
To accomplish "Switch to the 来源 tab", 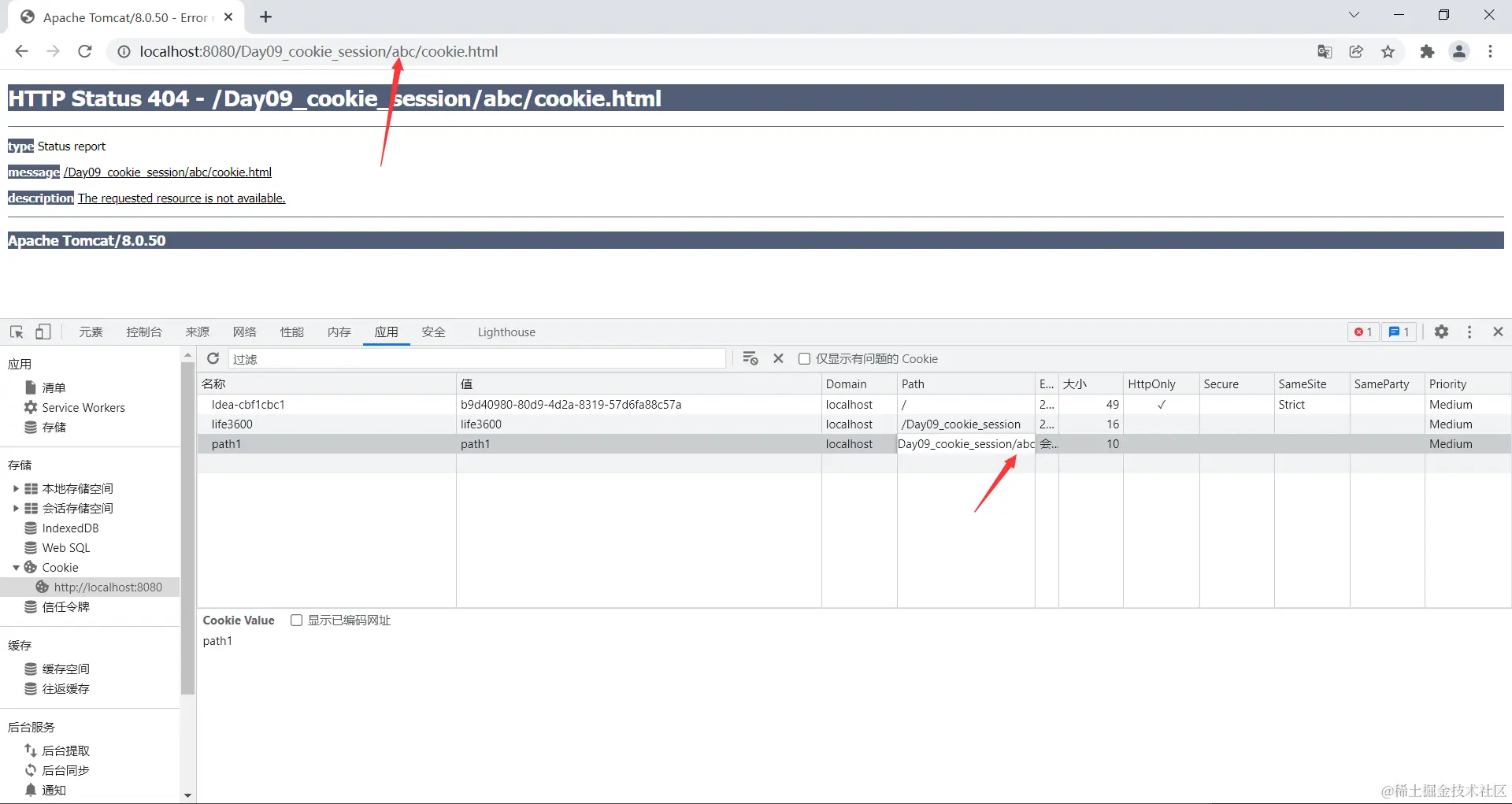I will pyautogui.click(x=198, y=332).
